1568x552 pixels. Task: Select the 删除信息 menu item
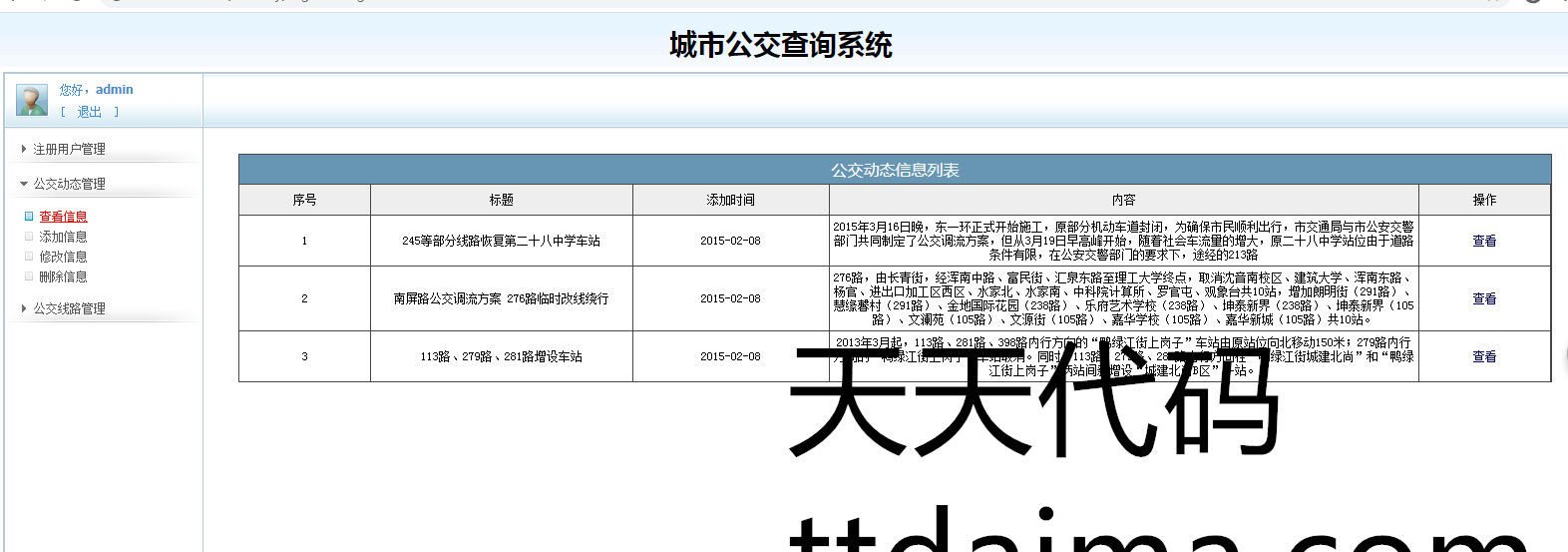[x=63, y=276]
